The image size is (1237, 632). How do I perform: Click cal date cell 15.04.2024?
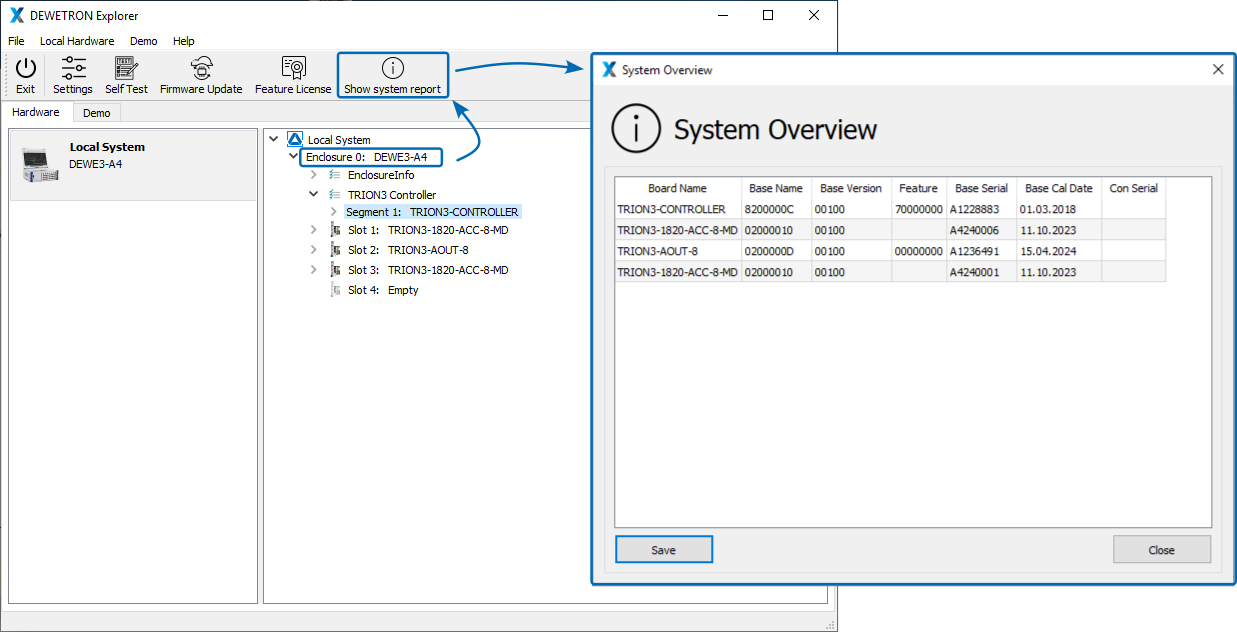pyautogui.click(x=1059, y=251)
